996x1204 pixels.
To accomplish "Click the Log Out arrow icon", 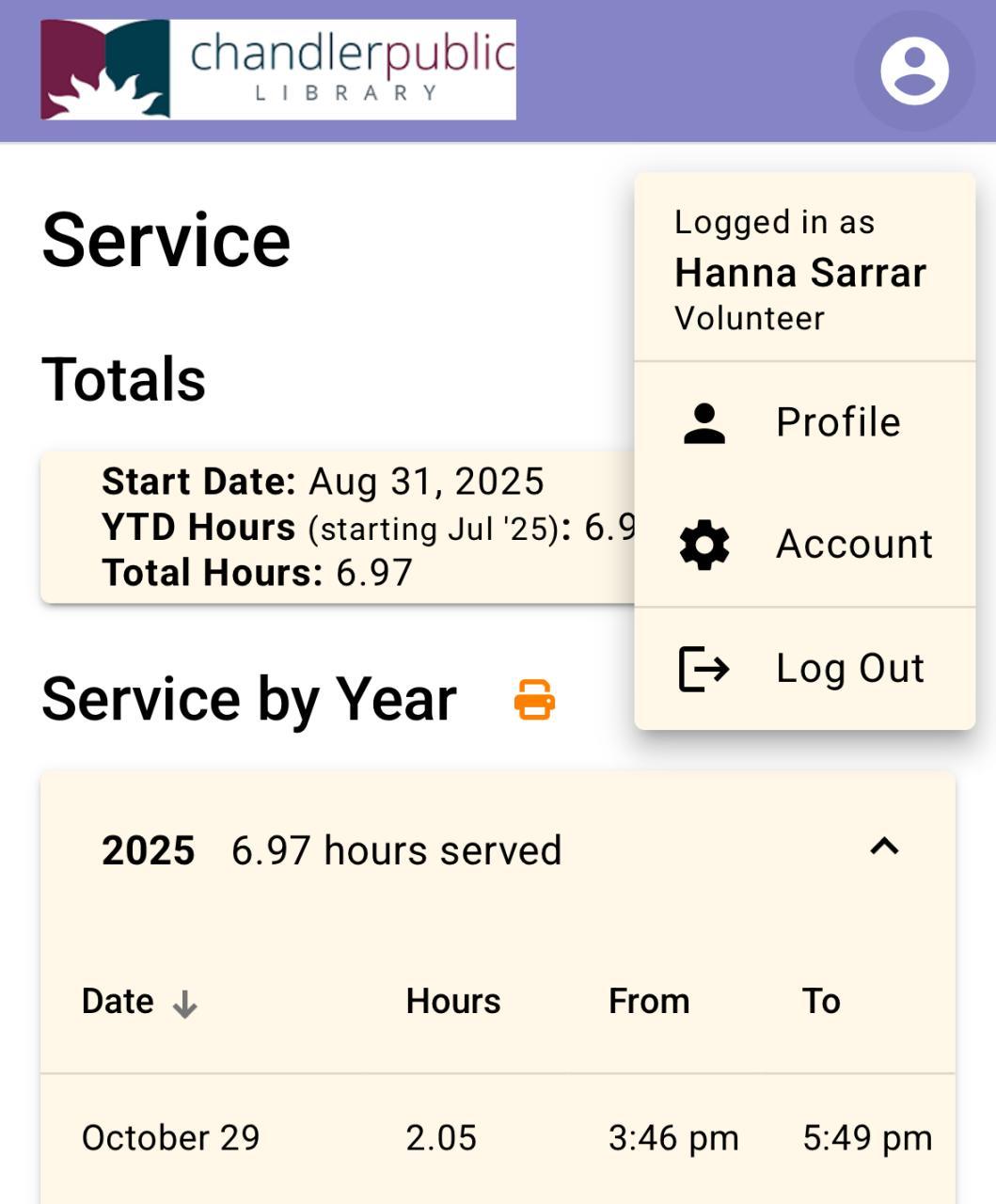I will (x=704, y=669).
